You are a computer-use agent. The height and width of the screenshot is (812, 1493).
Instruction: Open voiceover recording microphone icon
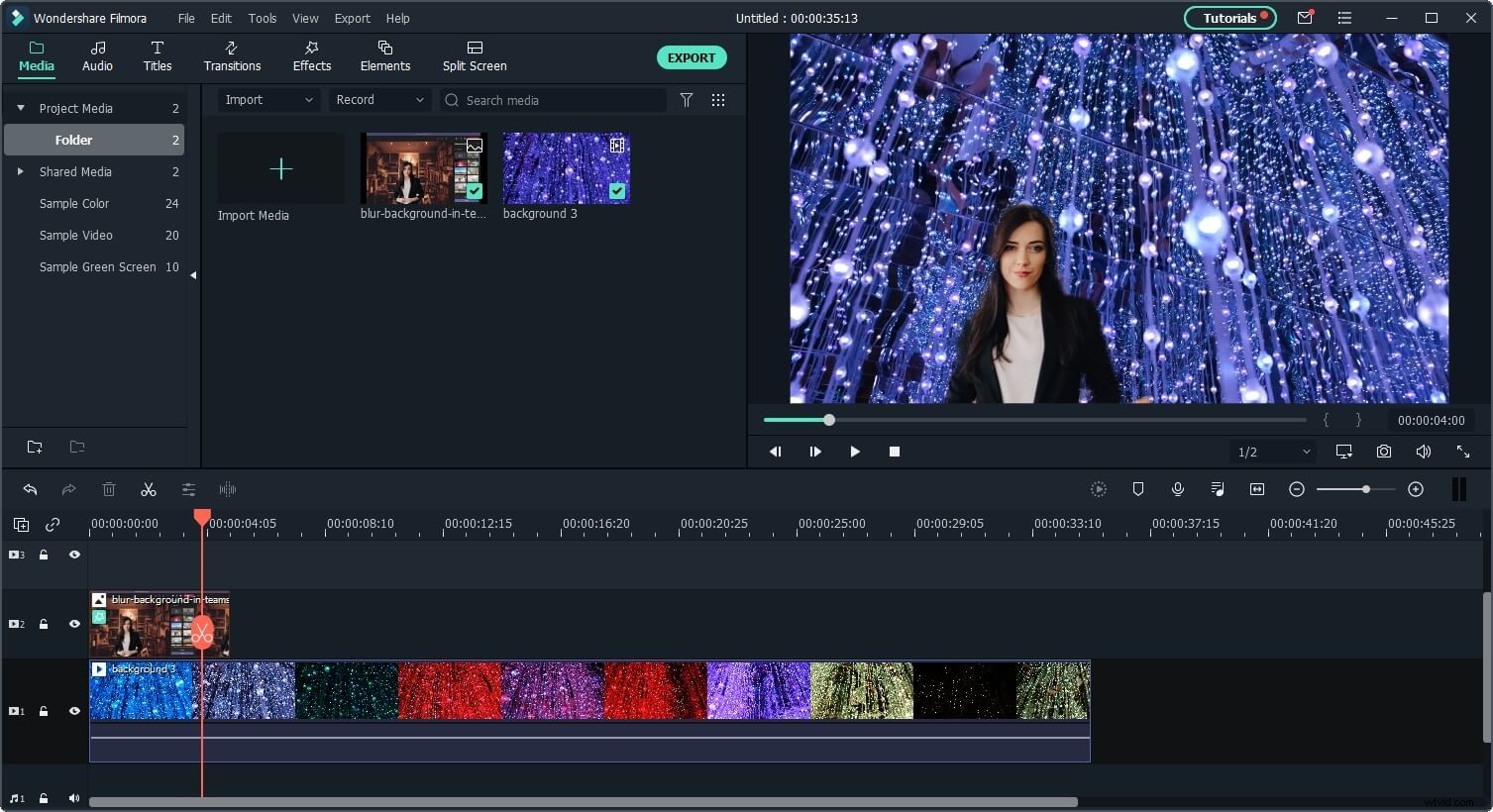click(x=1177, y=489)
